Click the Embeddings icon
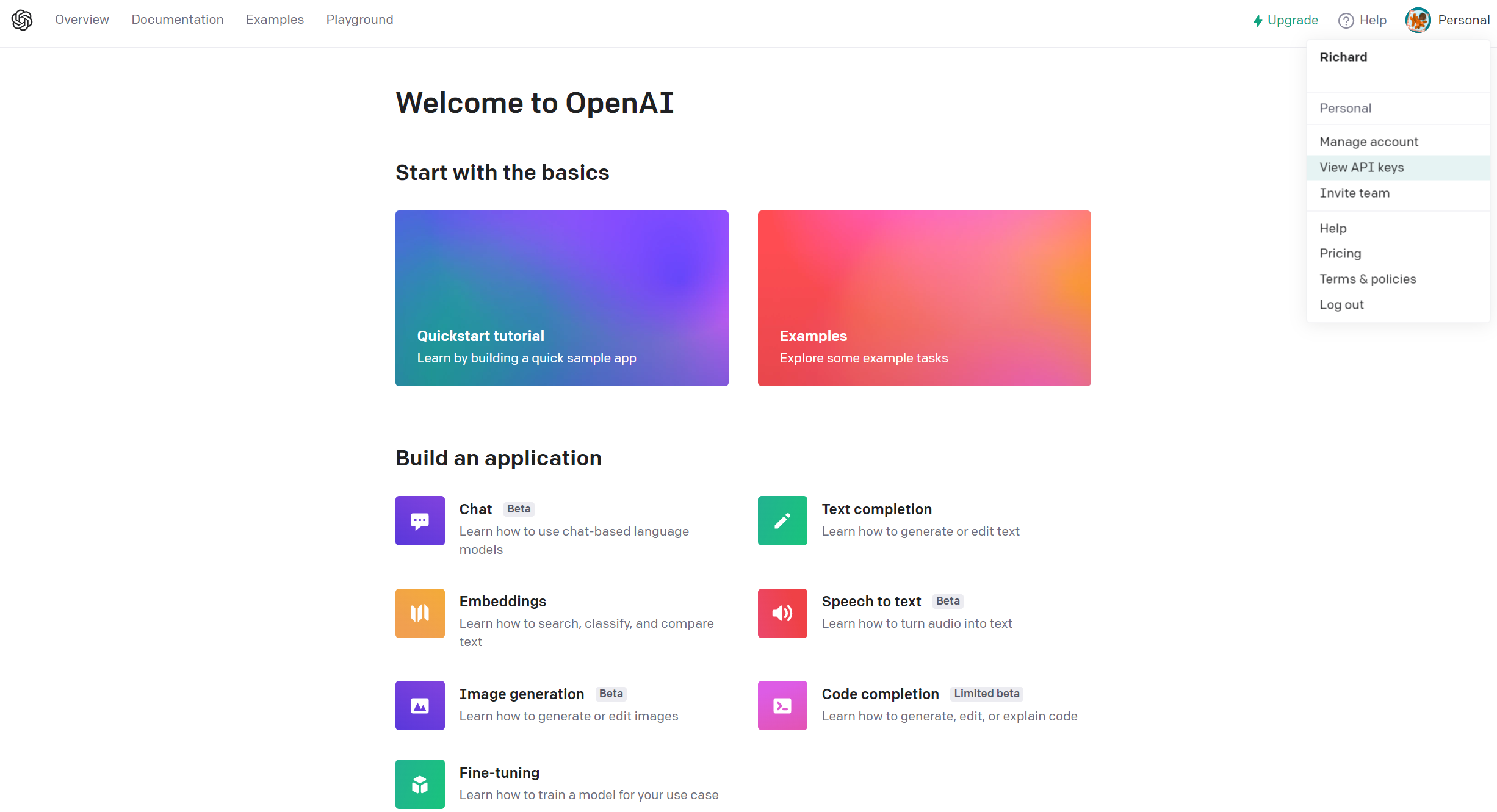The height and width of the screenshot is (812, 1497). [x=420, y=612]
